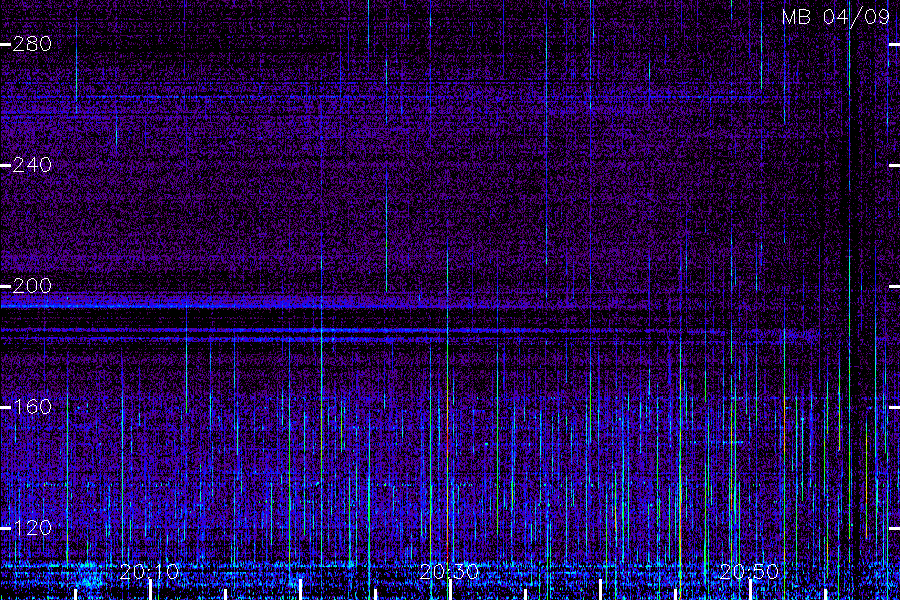The image size is (900, 600).
Task: Click the MB 04/09 date stamp
Action: pos(836,17)
